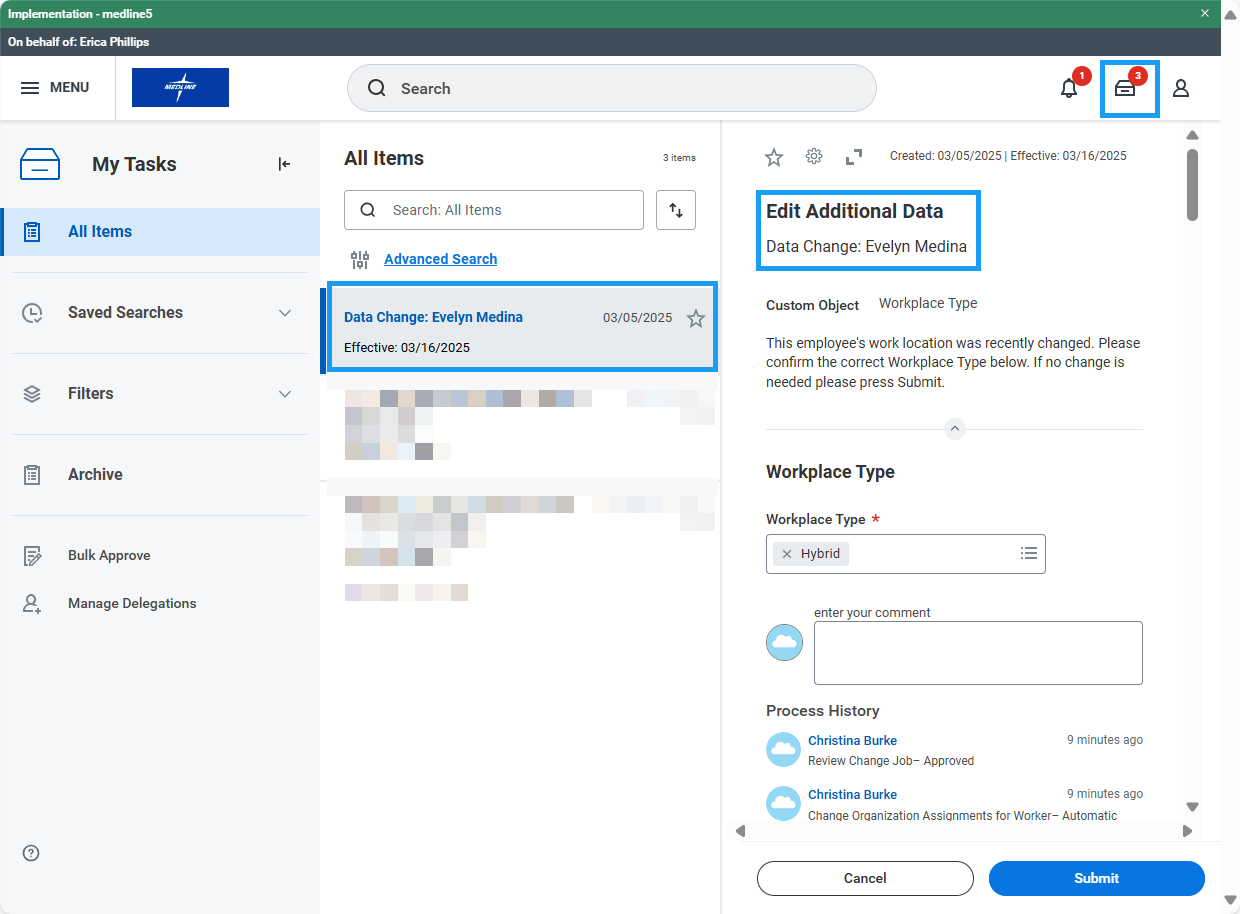Open the user profile icon
The height and width of the screenshot is (914, 1240).
tap(1181, 88)
